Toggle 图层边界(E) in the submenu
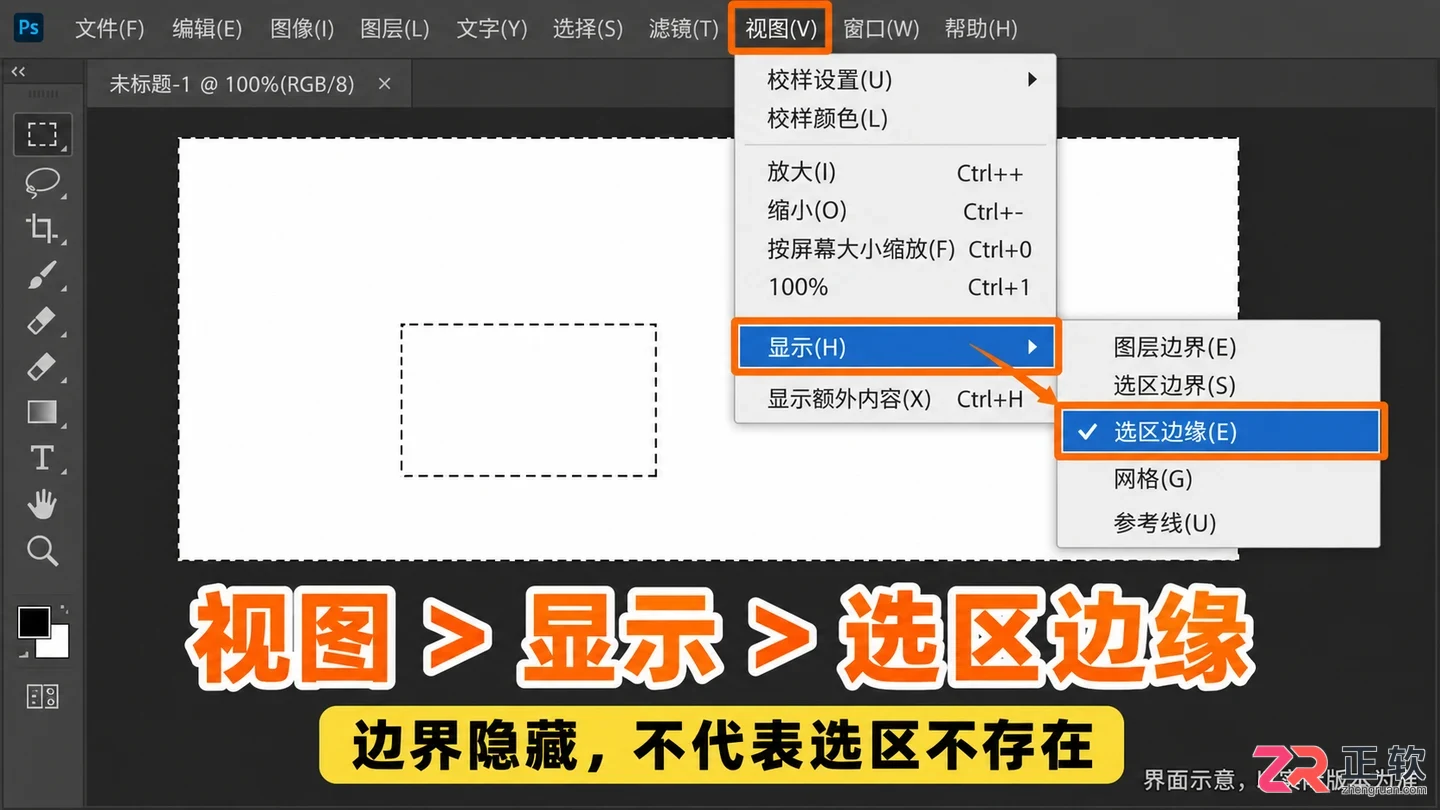The image size is (1440, 810). pyautogui.click(x=1219, y=347)
